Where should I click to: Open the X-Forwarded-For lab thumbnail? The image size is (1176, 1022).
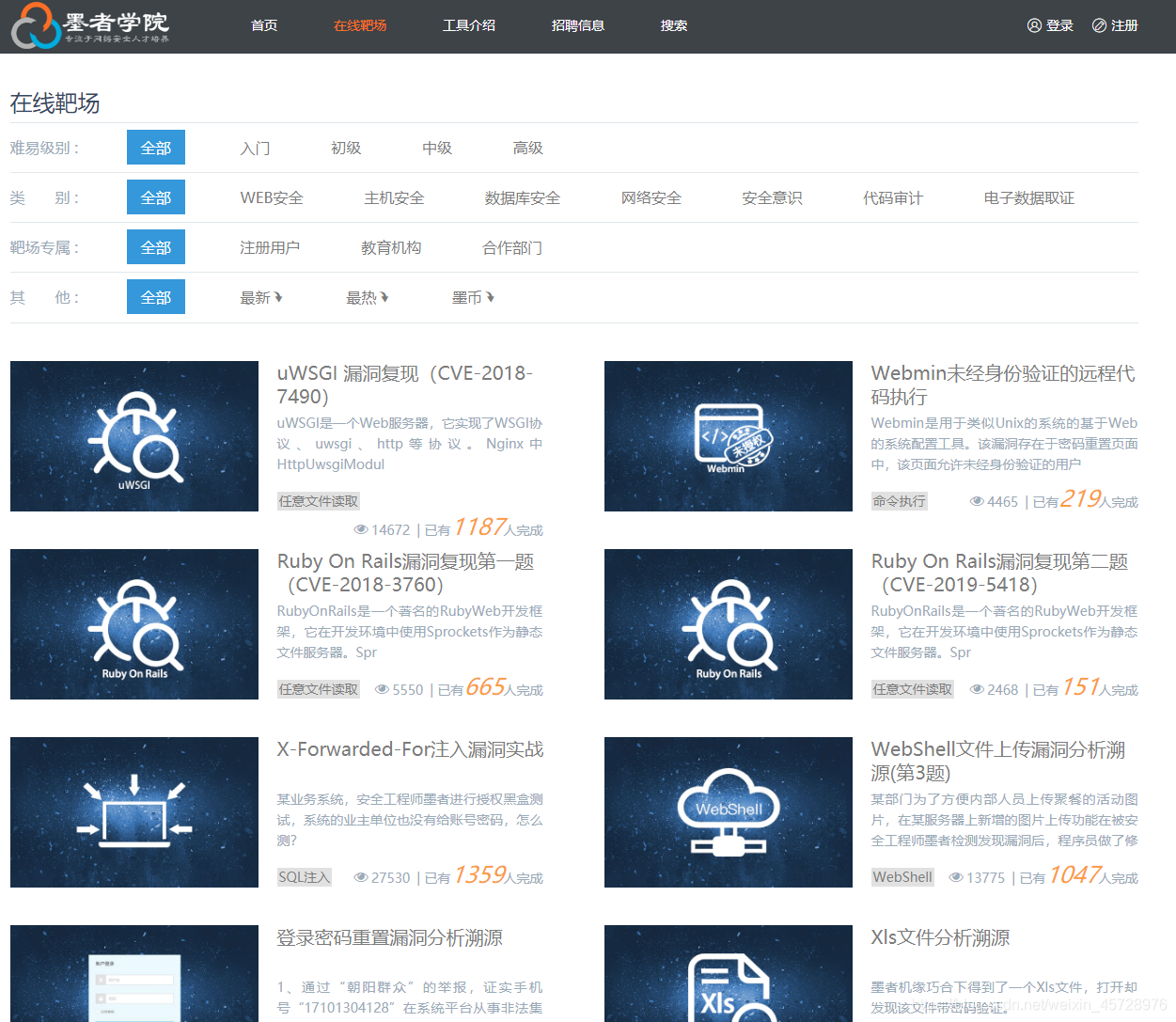click(134, 812)
